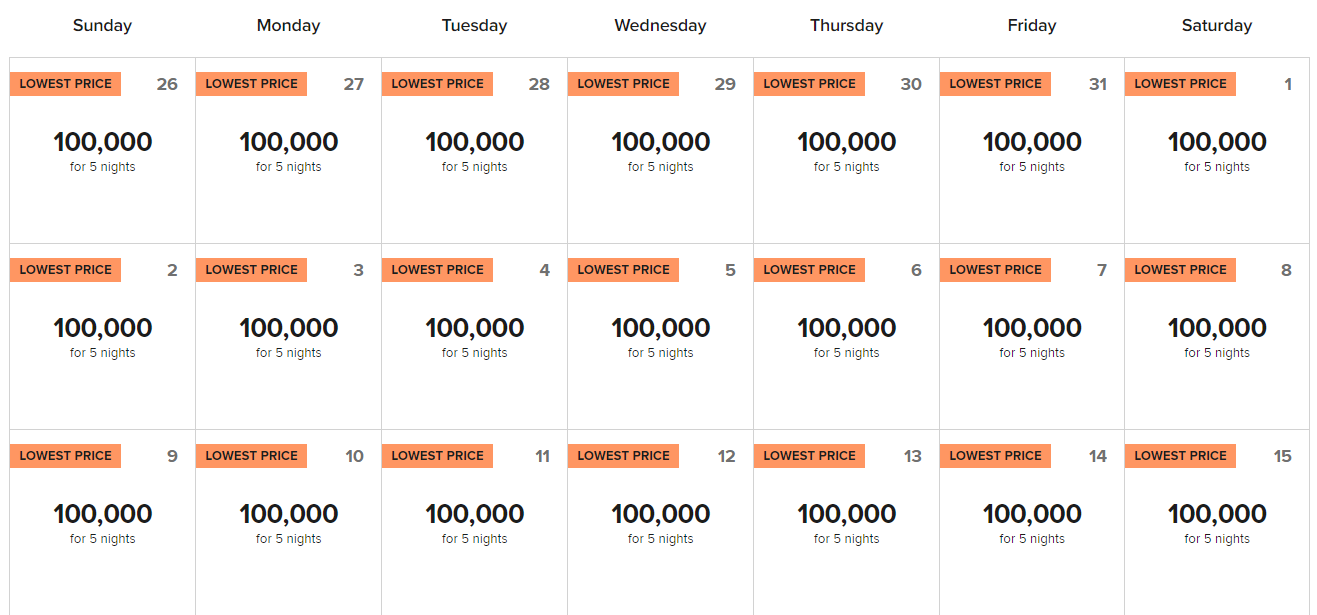Pick the 100,000 price on the 28th
Viewport: 1317px width, 615px height.
click(475, 142)
